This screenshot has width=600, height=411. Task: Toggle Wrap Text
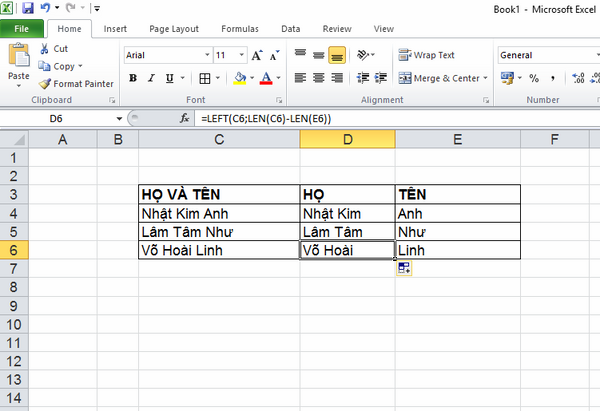pos(427,55)
